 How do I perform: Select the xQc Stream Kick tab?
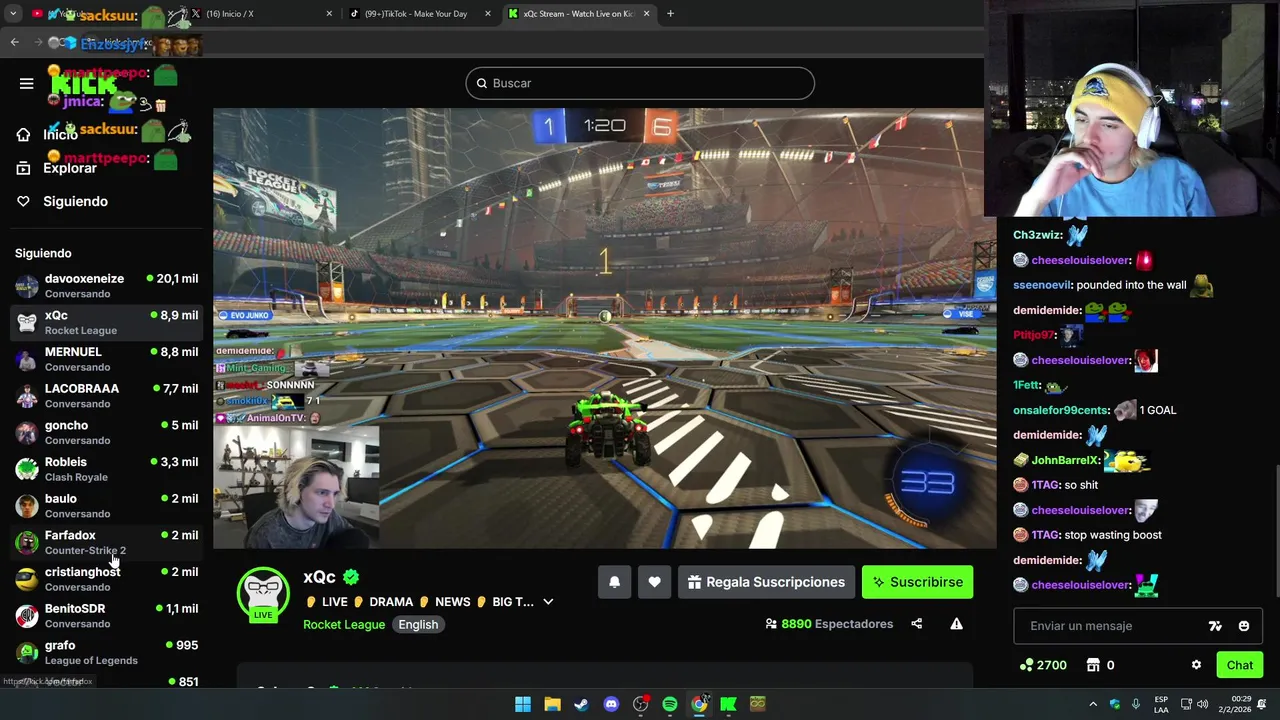(x=577, y=14)
